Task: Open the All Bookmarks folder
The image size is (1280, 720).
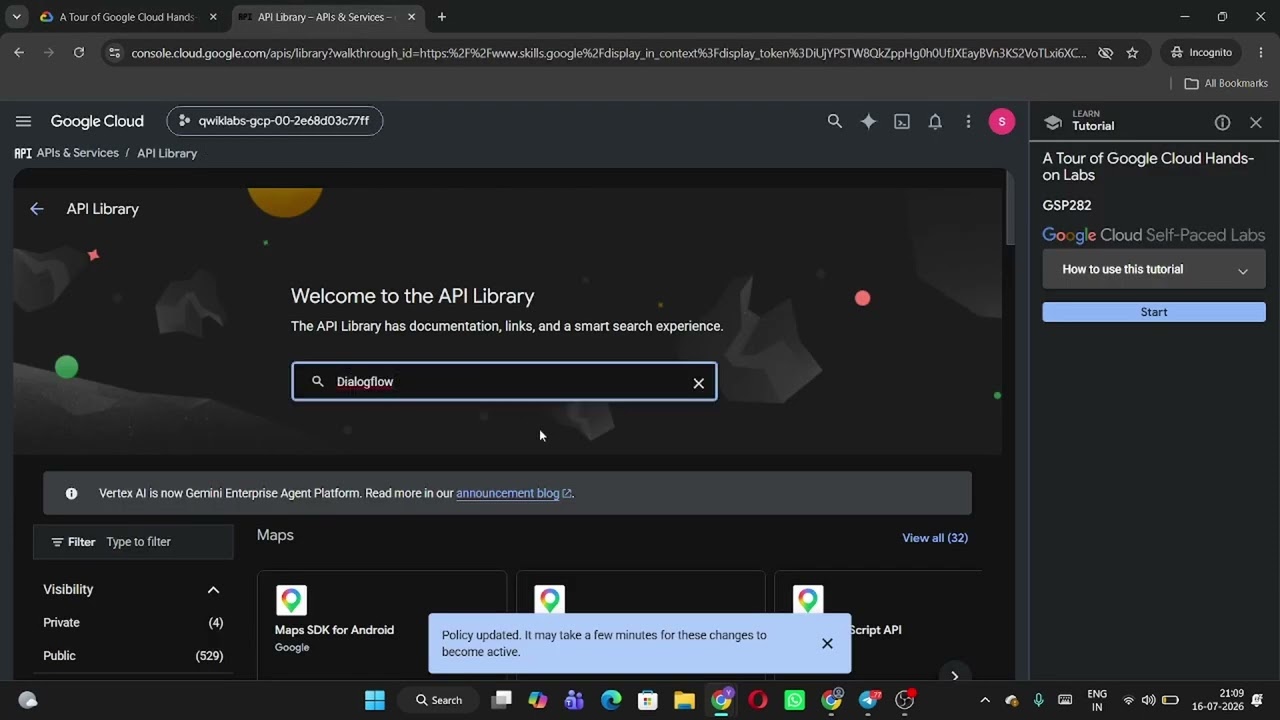Action: (1226, 83)
